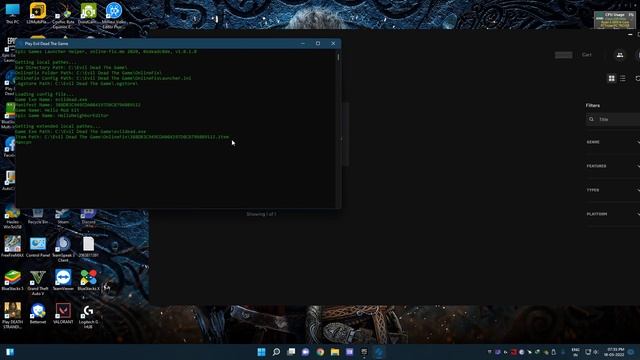
Task: Click the CPU Usage desktop gadget
Action: click(x=614, y=20)
